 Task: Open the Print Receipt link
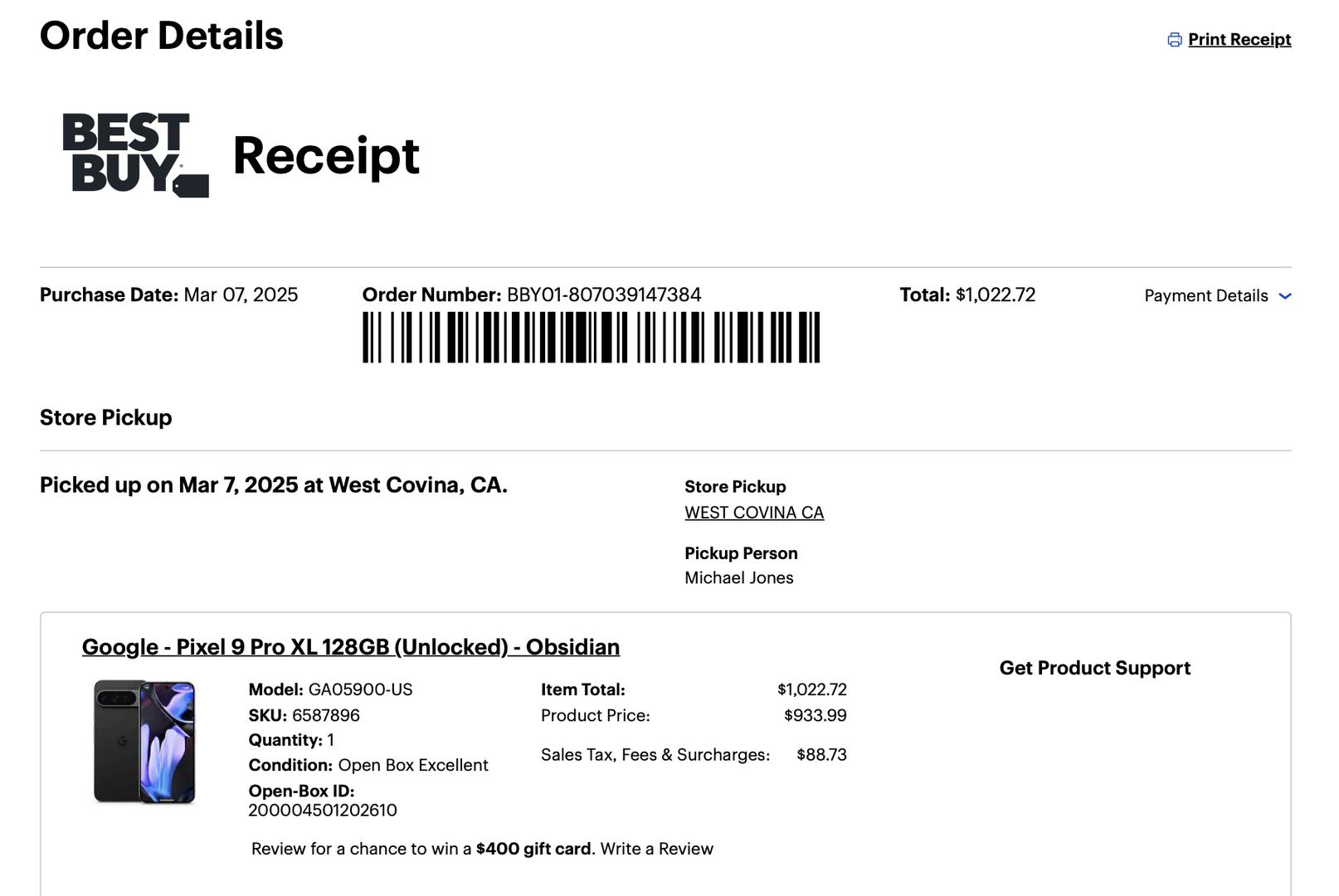coord(1239,40)
